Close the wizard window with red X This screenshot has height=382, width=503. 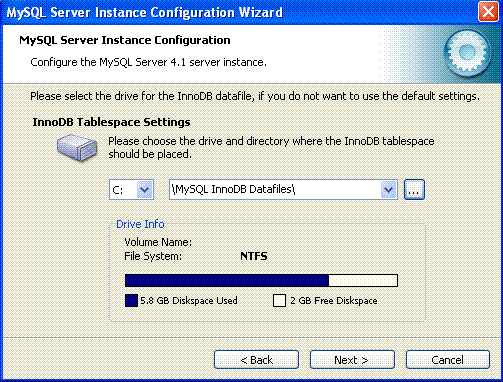click(488, 12)
